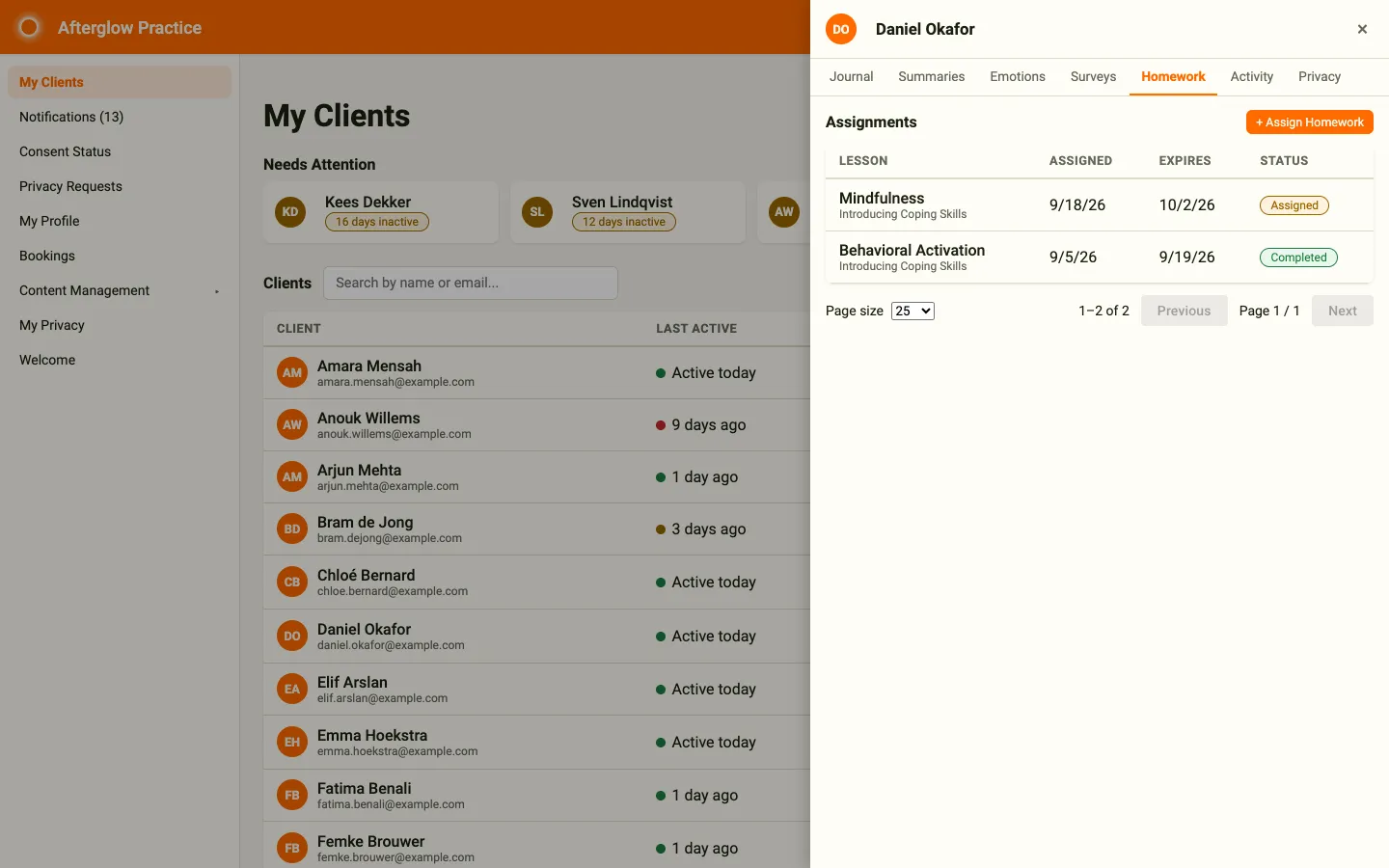
Task: Click the Previous page button
Action: 1184,311
